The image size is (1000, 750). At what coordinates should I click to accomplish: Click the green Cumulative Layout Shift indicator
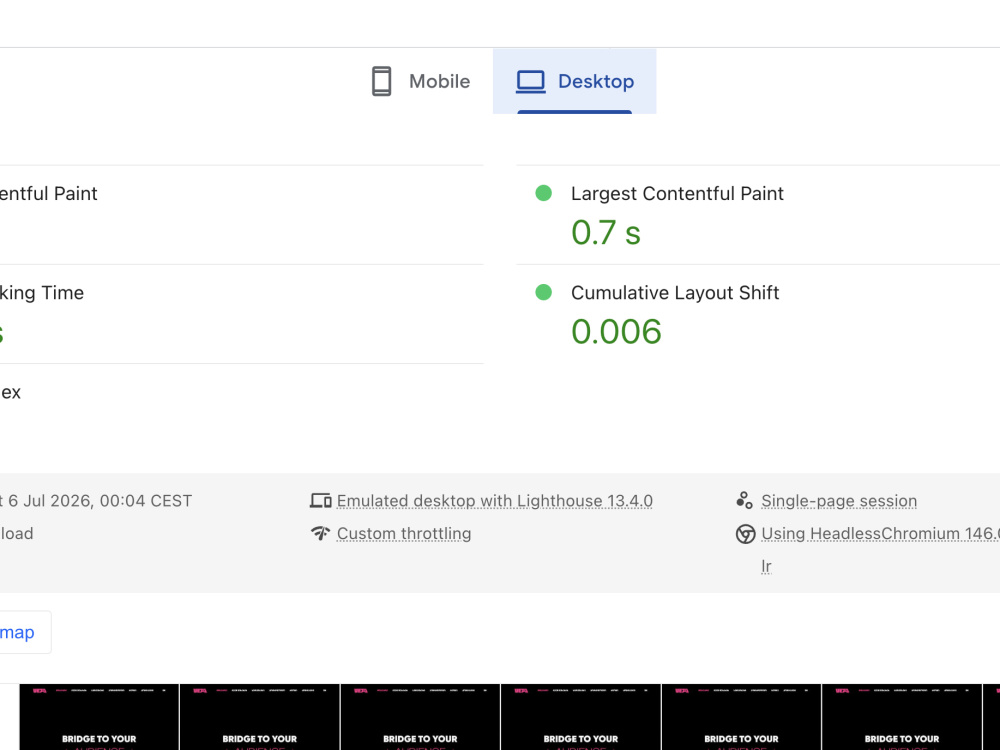(543, 292)
